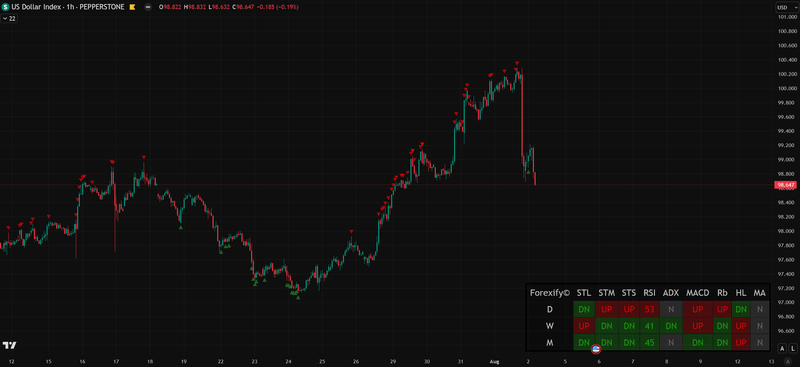Toggle auto scale with the A button
The width and height of the screenshot is (800, 367).
coord(782,349)
